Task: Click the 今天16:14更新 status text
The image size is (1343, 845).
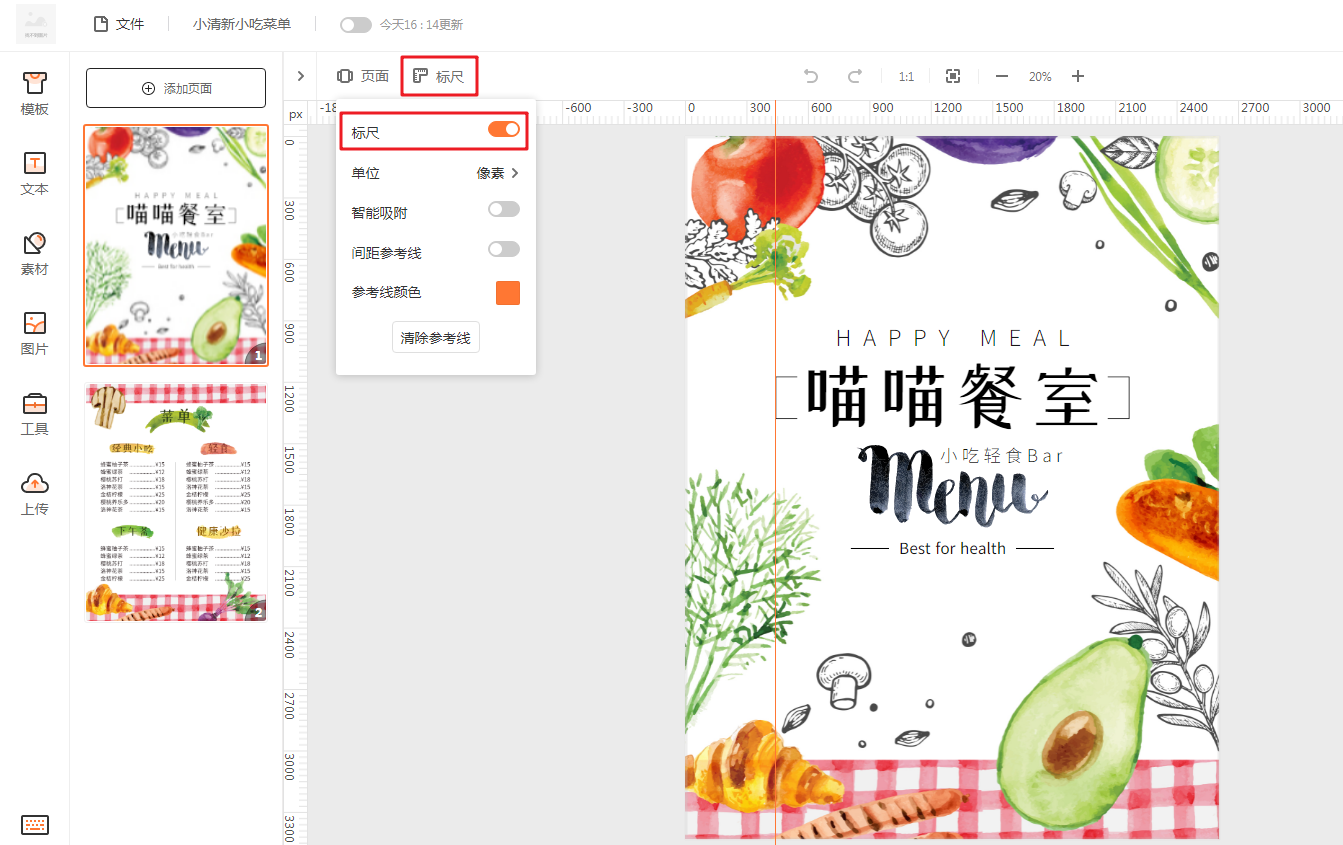Action: point(421,24)
